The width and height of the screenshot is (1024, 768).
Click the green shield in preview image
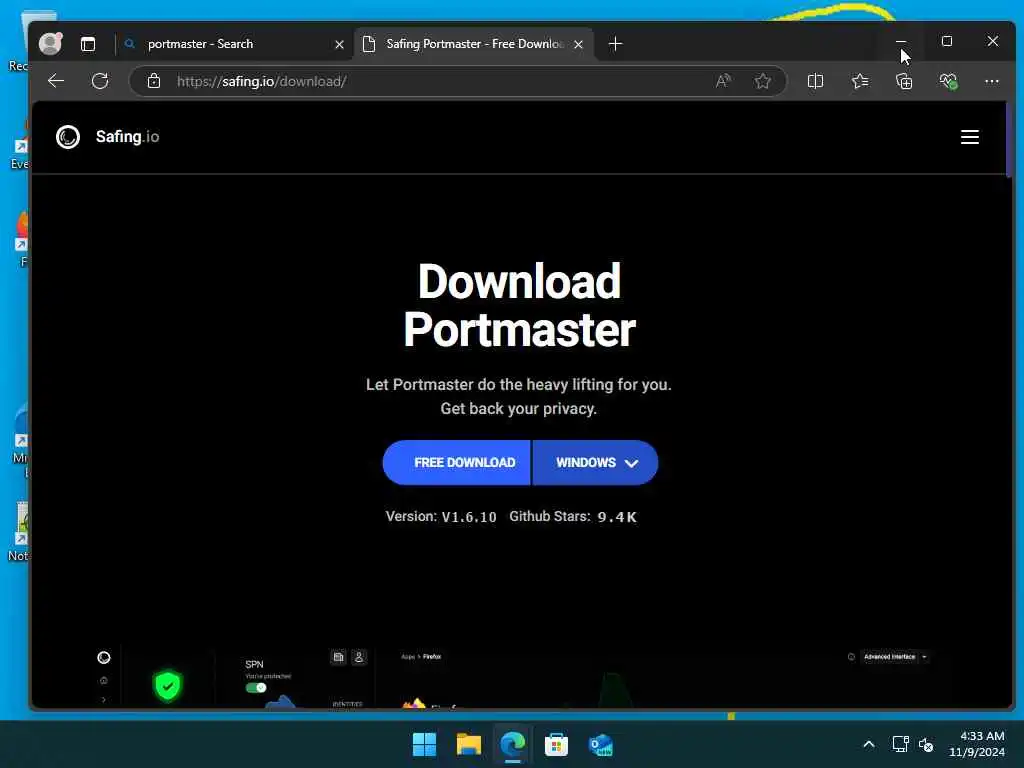[168, 686]
